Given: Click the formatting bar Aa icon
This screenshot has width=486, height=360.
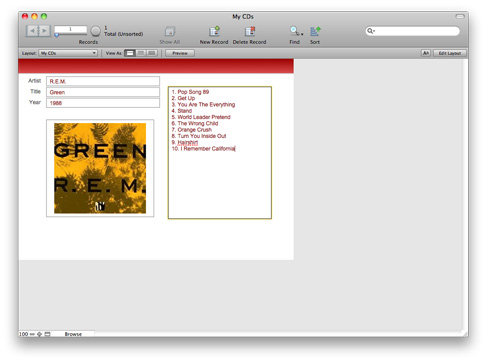Looking at the screenshot, I should [x=426, y=53].
